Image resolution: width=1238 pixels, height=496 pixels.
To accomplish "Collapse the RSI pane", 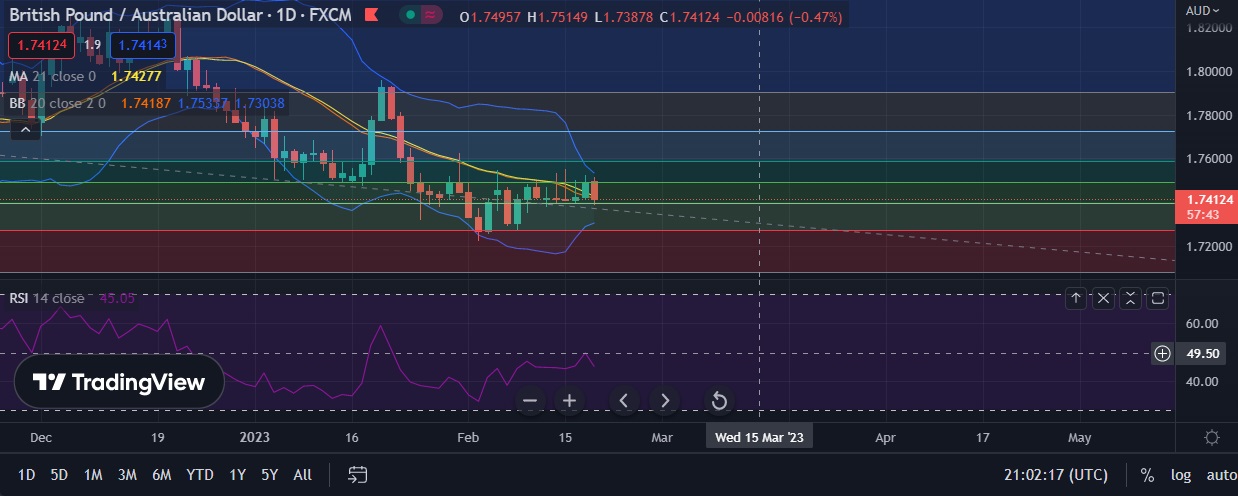I will pyautogui.click(x=1130, y=298).
